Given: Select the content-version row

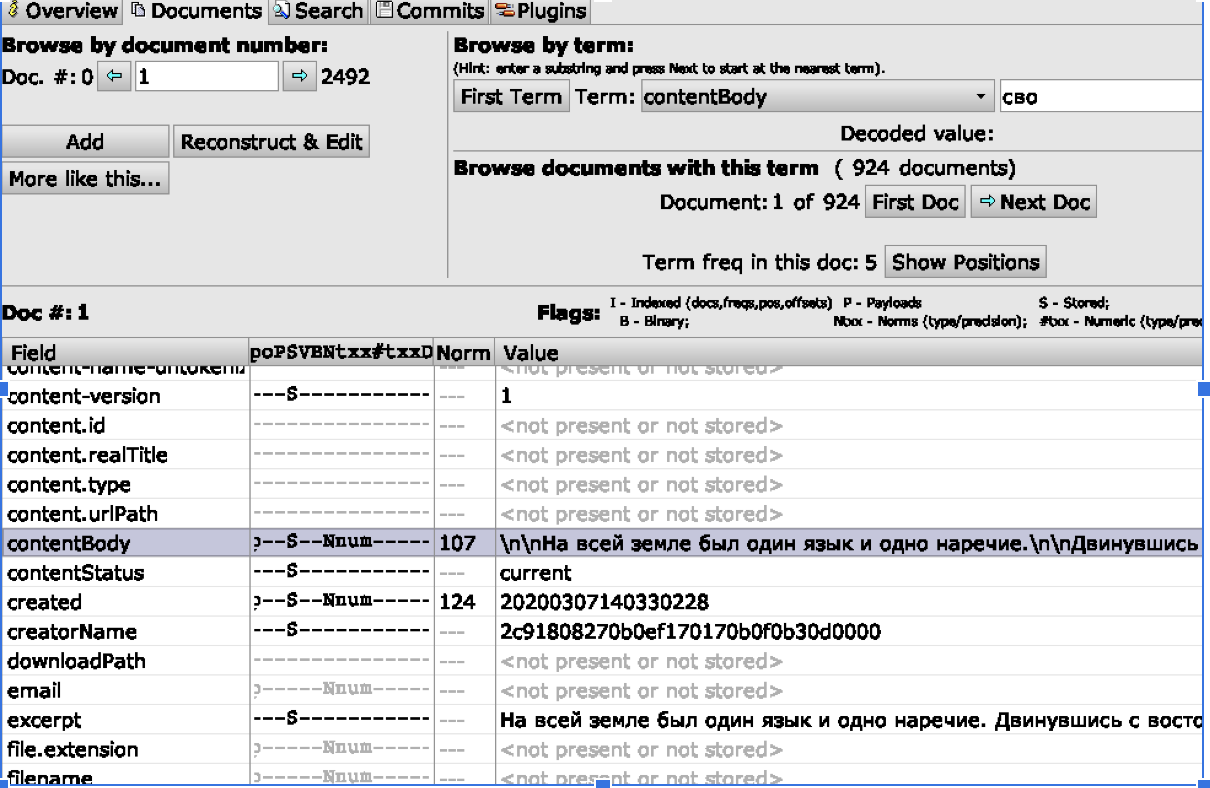Looking at the screenshot, I should (x=604, y=396).
